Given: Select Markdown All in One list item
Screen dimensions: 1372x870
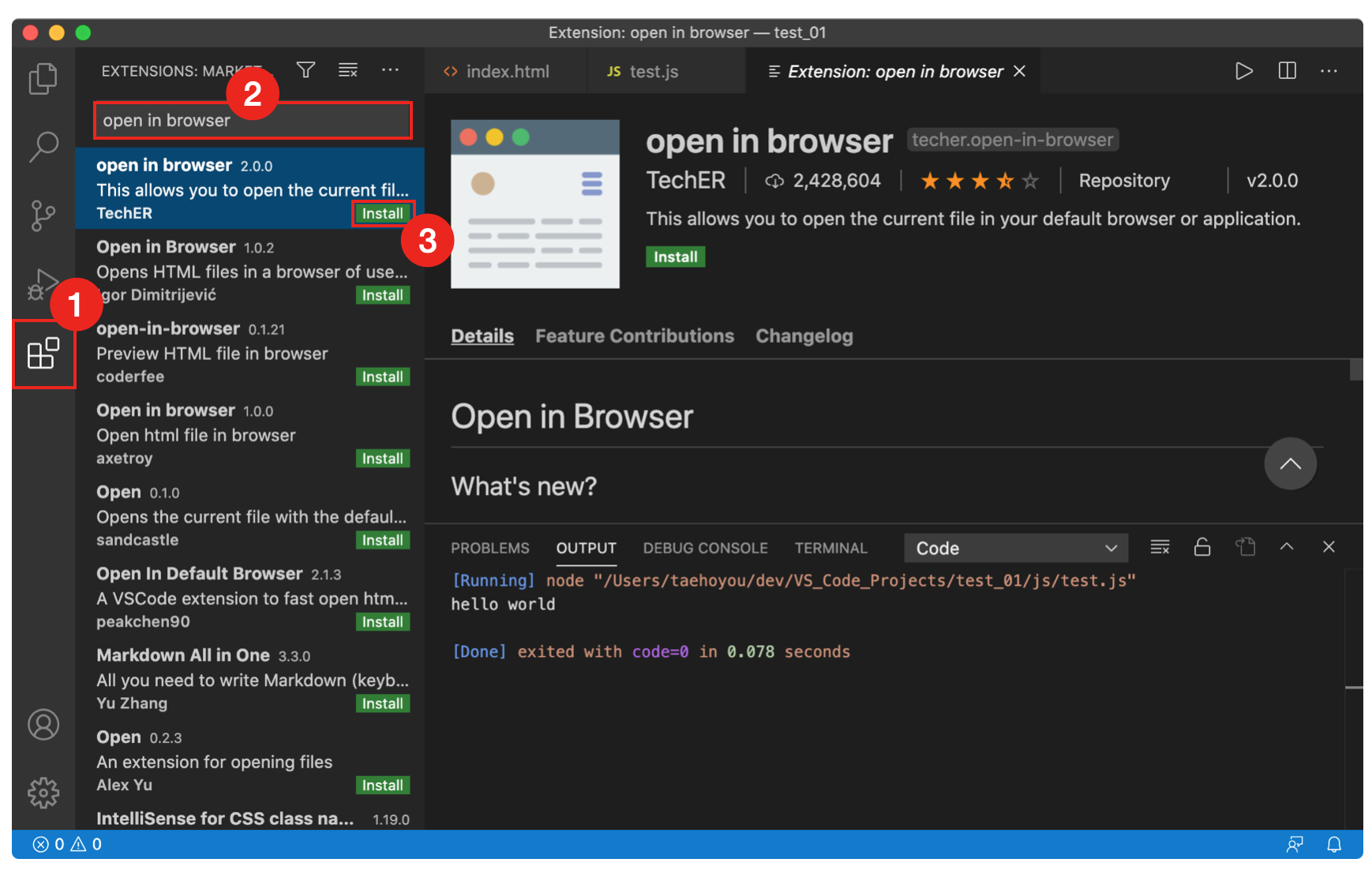Looking at the screenshot, I should tap(250, 679).
